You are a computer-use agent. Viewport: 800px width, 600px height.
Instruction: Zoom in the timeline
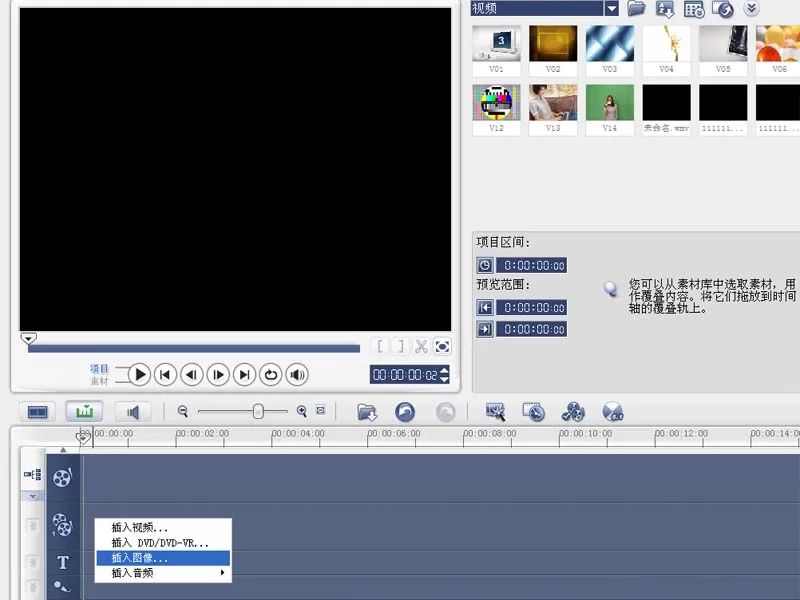pos(302,411)
